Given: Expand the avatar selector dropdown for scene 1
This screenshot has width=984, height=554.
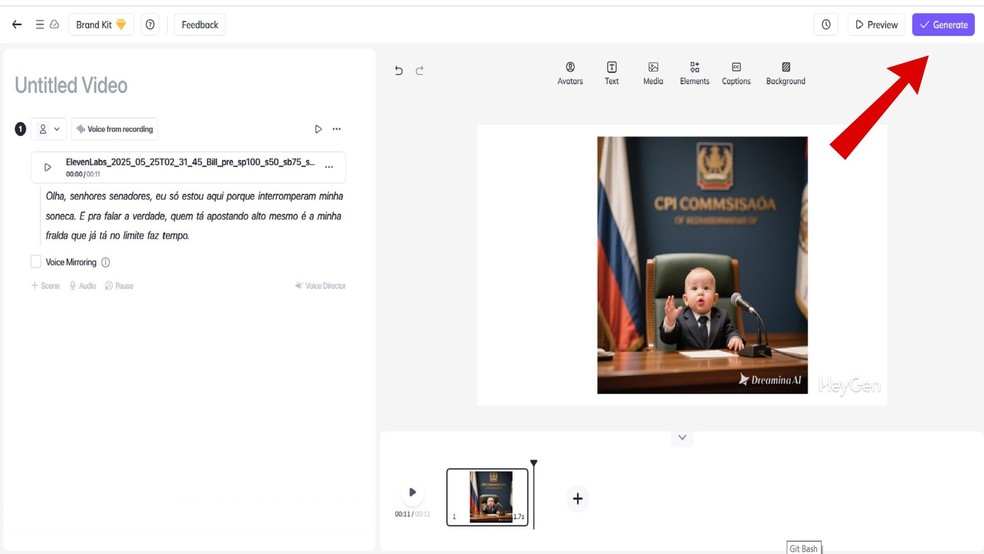Looking at the screenshot, I should [48, 129].
